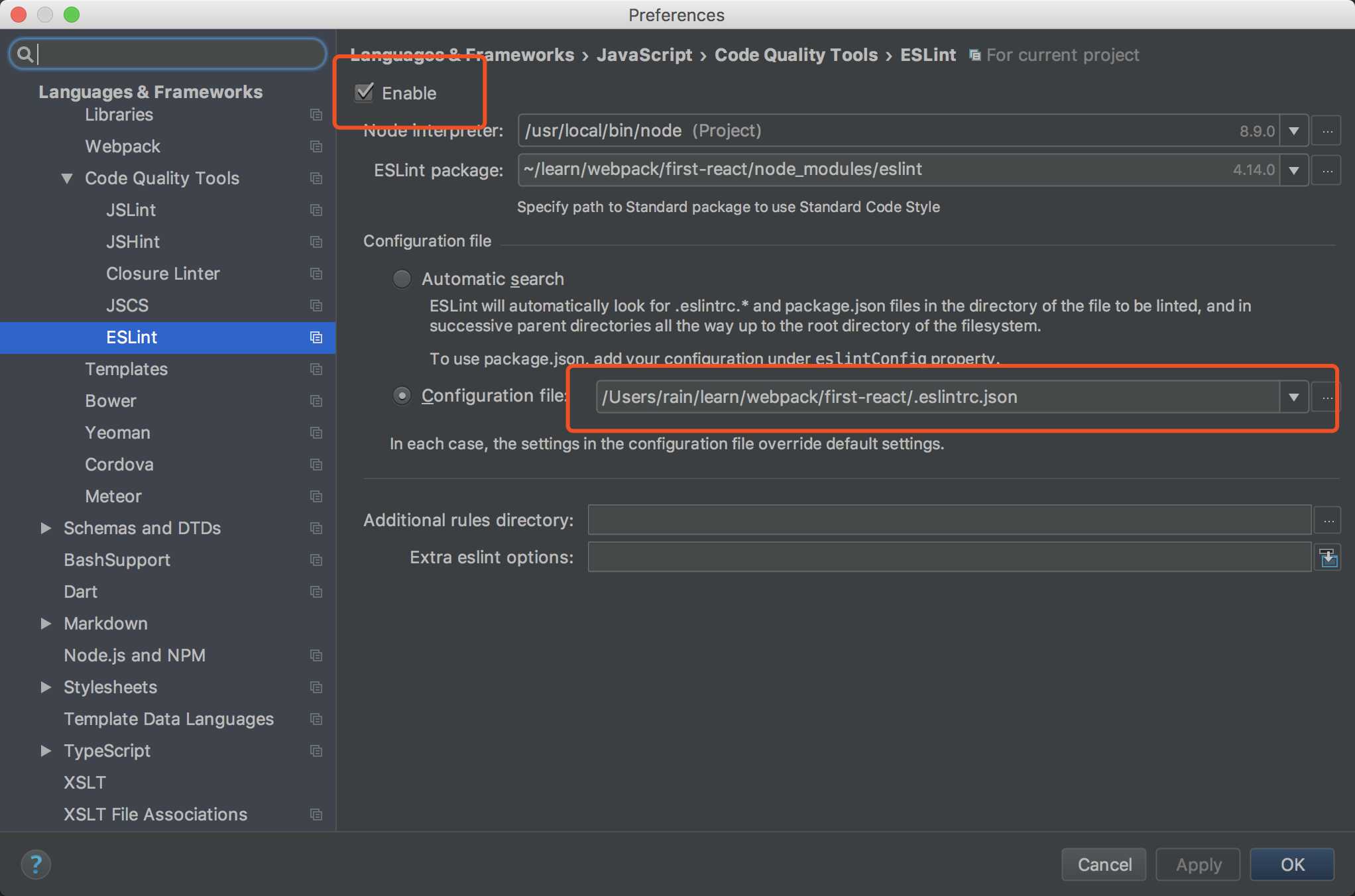Select JSLint in the settings tree

[x=131, y=210]
